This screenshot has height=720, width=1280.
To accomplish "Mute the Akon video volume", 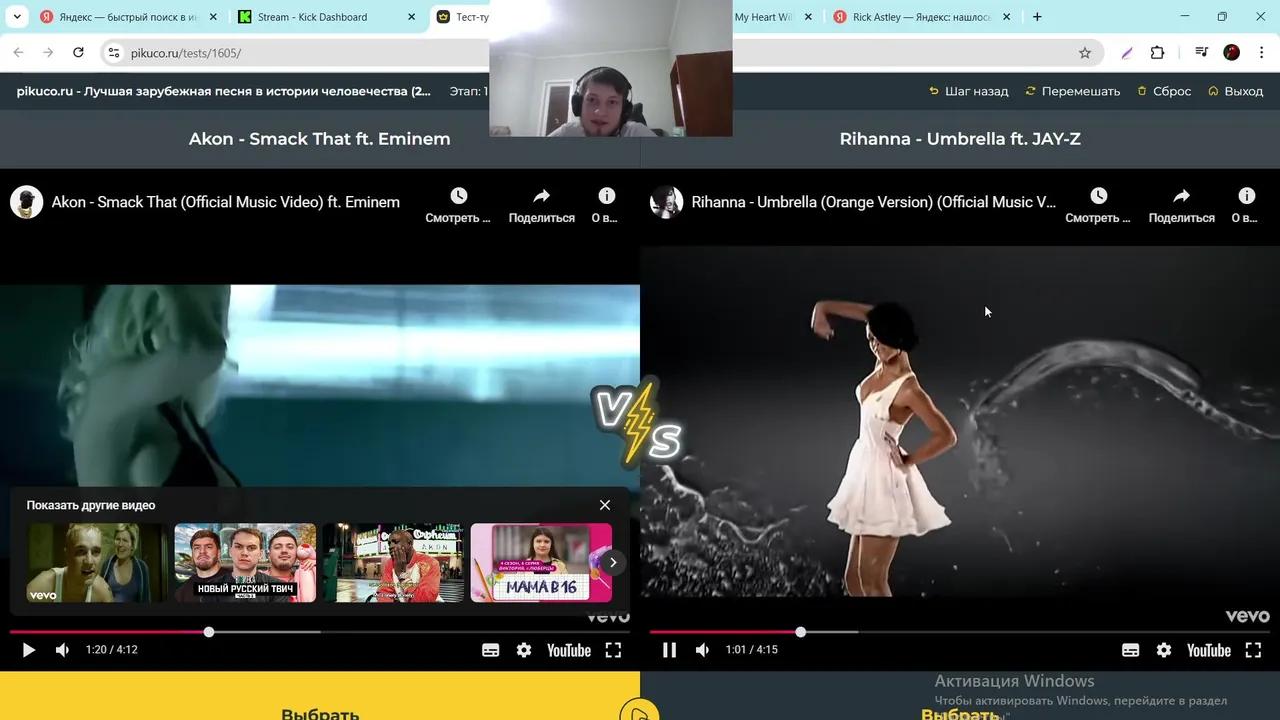I will point(62,650).
